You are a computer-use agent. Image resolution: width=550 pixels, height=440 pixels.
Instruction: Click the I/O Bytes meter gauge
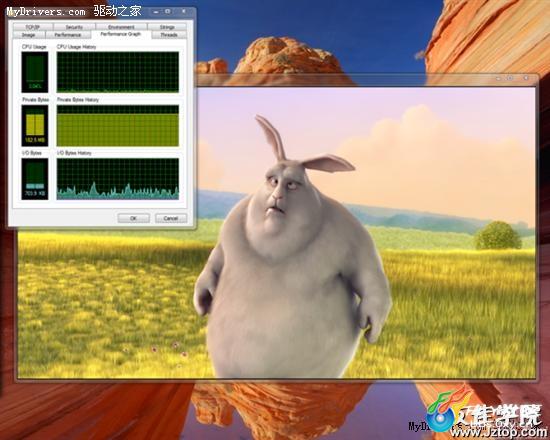pos(35,179)
